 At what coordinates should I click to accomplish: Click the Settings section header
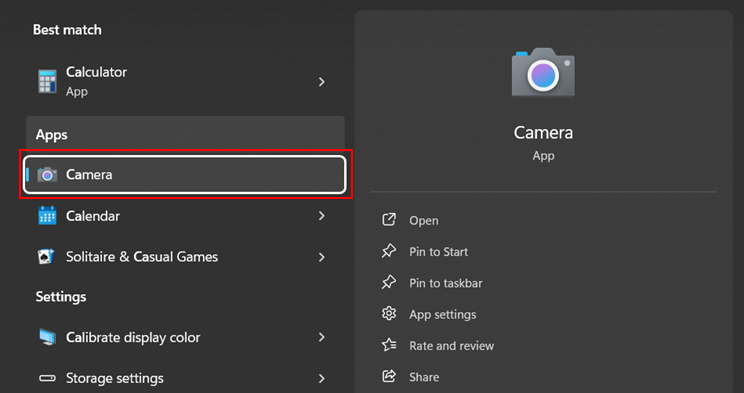(x=61, y=297)
